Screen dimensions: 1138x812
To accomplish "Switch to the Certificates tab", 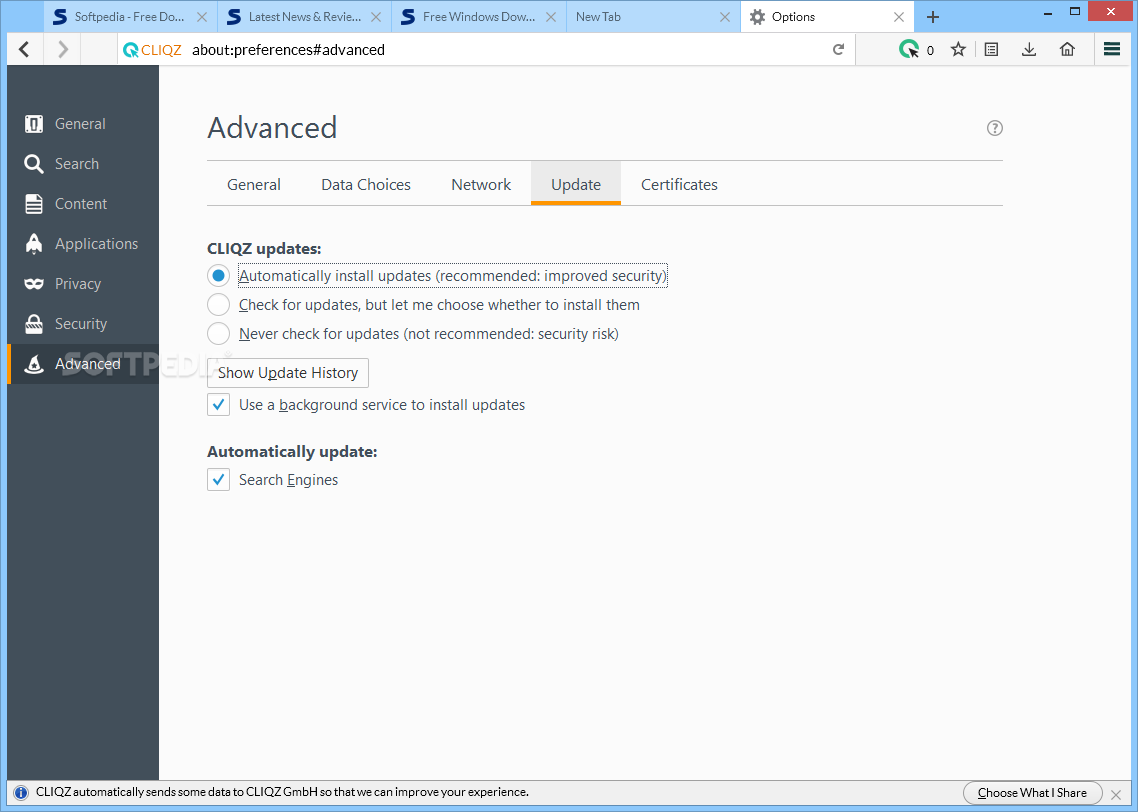I will tap(679, 184).
